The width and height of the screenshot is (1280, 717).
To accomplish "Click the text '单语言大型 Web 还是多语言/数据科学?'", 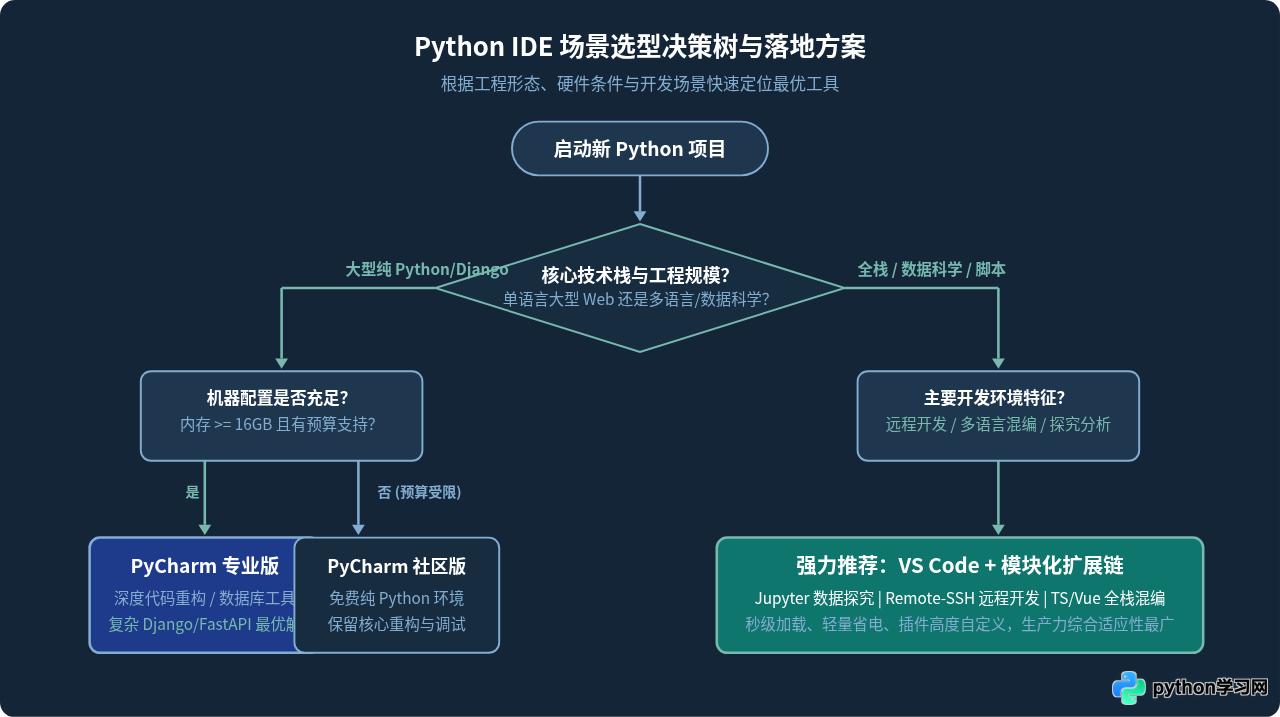I will pos(636,299).
